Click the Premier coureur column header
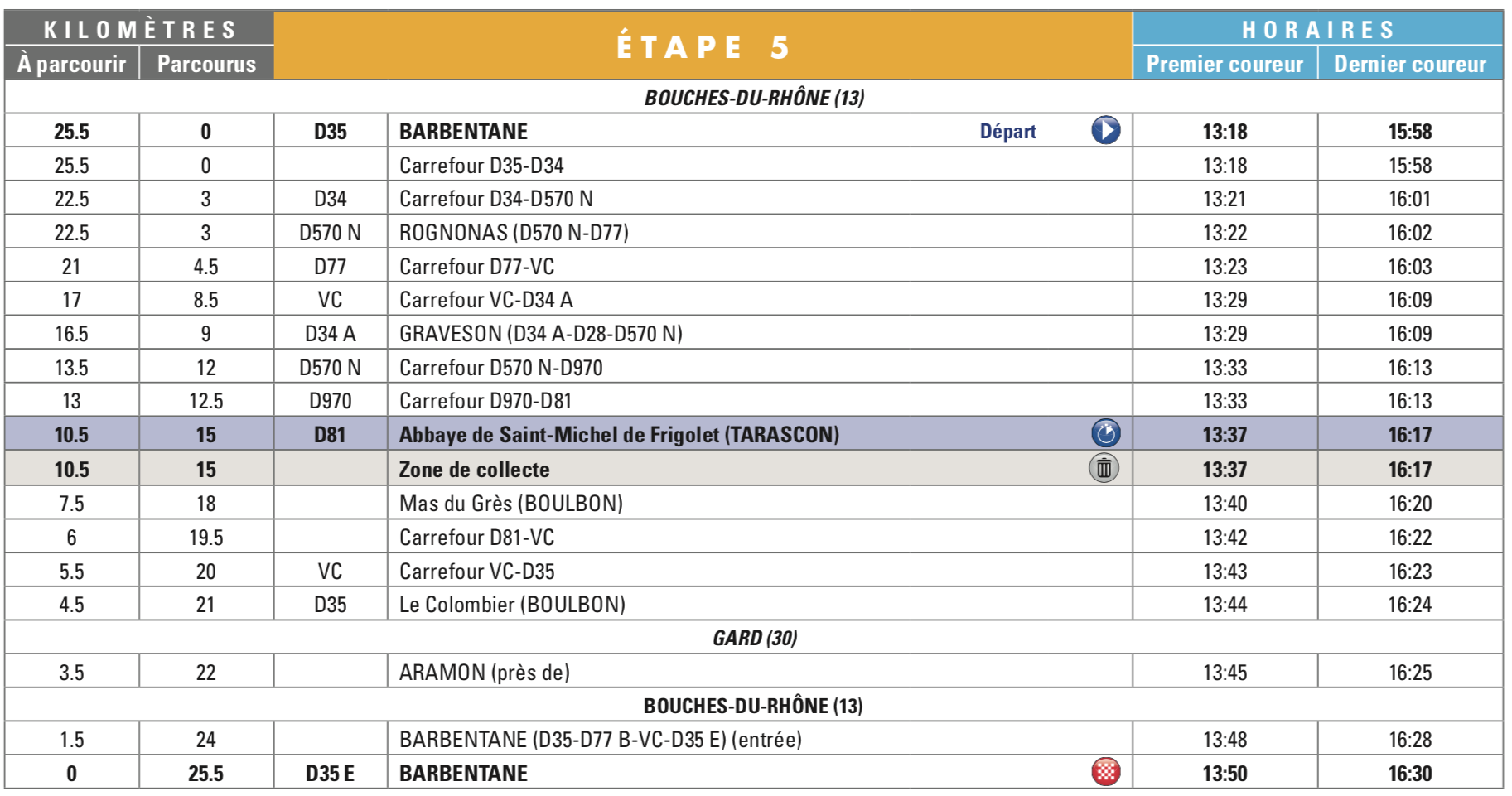1512x796 pixels. [x=1225, y=64]
